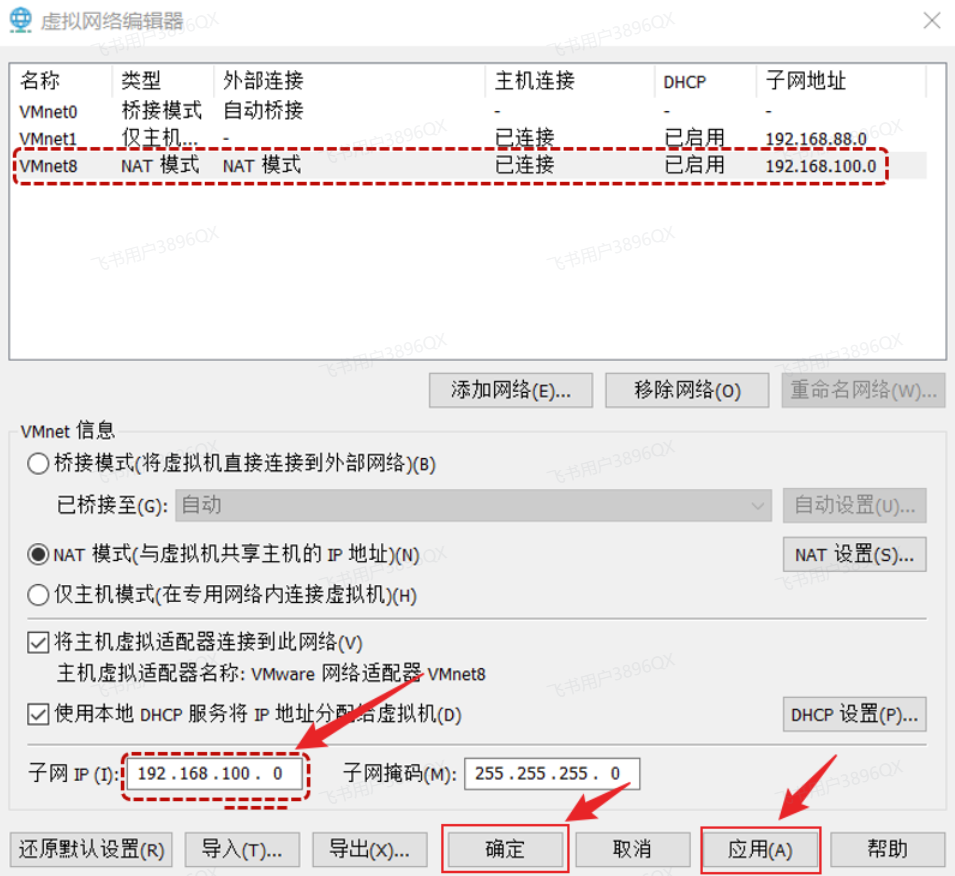Click subnet address 192.168.88.0 cell
The width and height of the screenshot is (955, 876).
click(x=816, y=139)
